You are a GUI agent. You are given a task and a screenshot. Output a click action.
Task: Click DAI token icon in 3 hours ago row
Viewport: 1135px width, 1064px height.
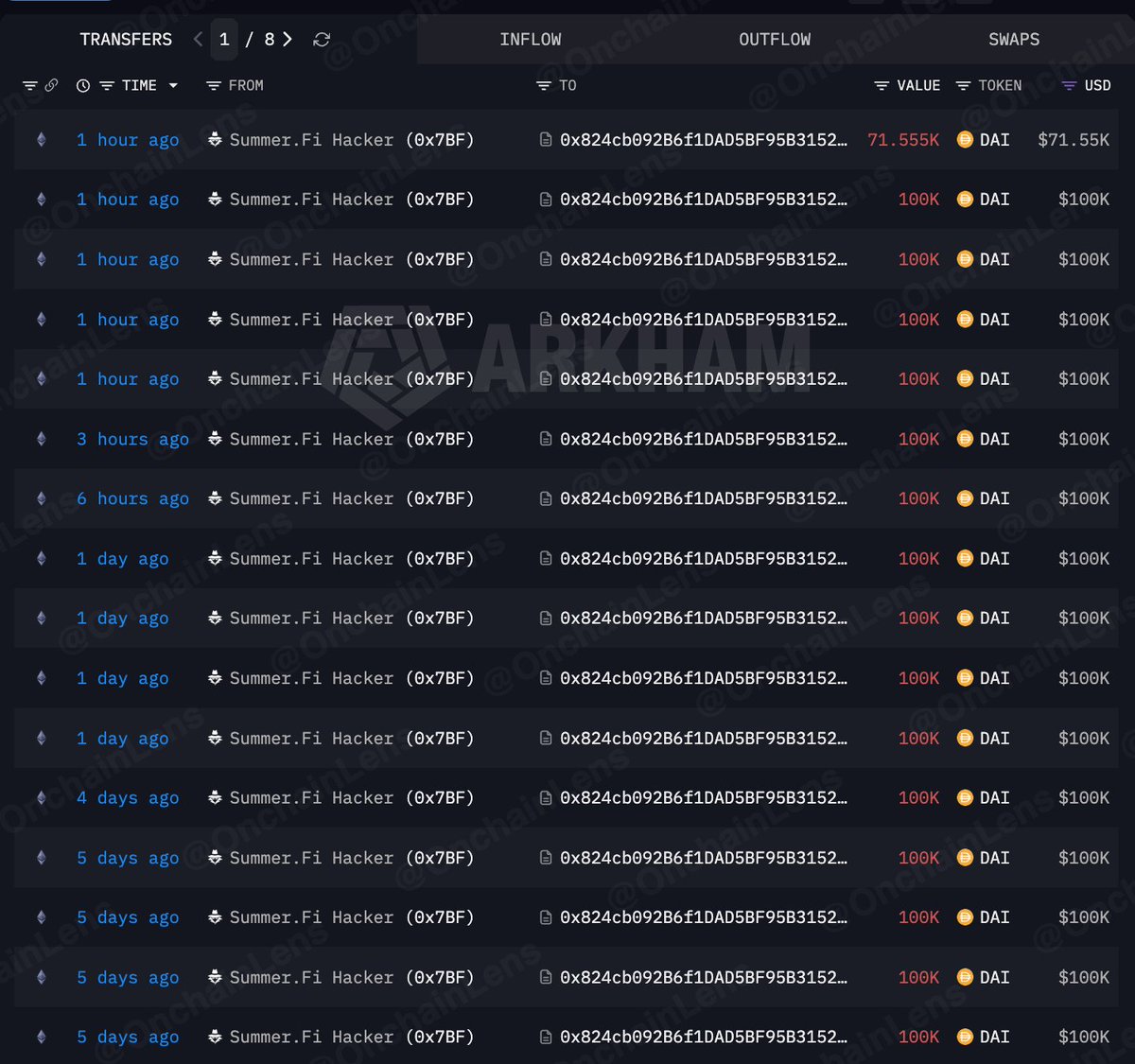(x=965, y=439)
